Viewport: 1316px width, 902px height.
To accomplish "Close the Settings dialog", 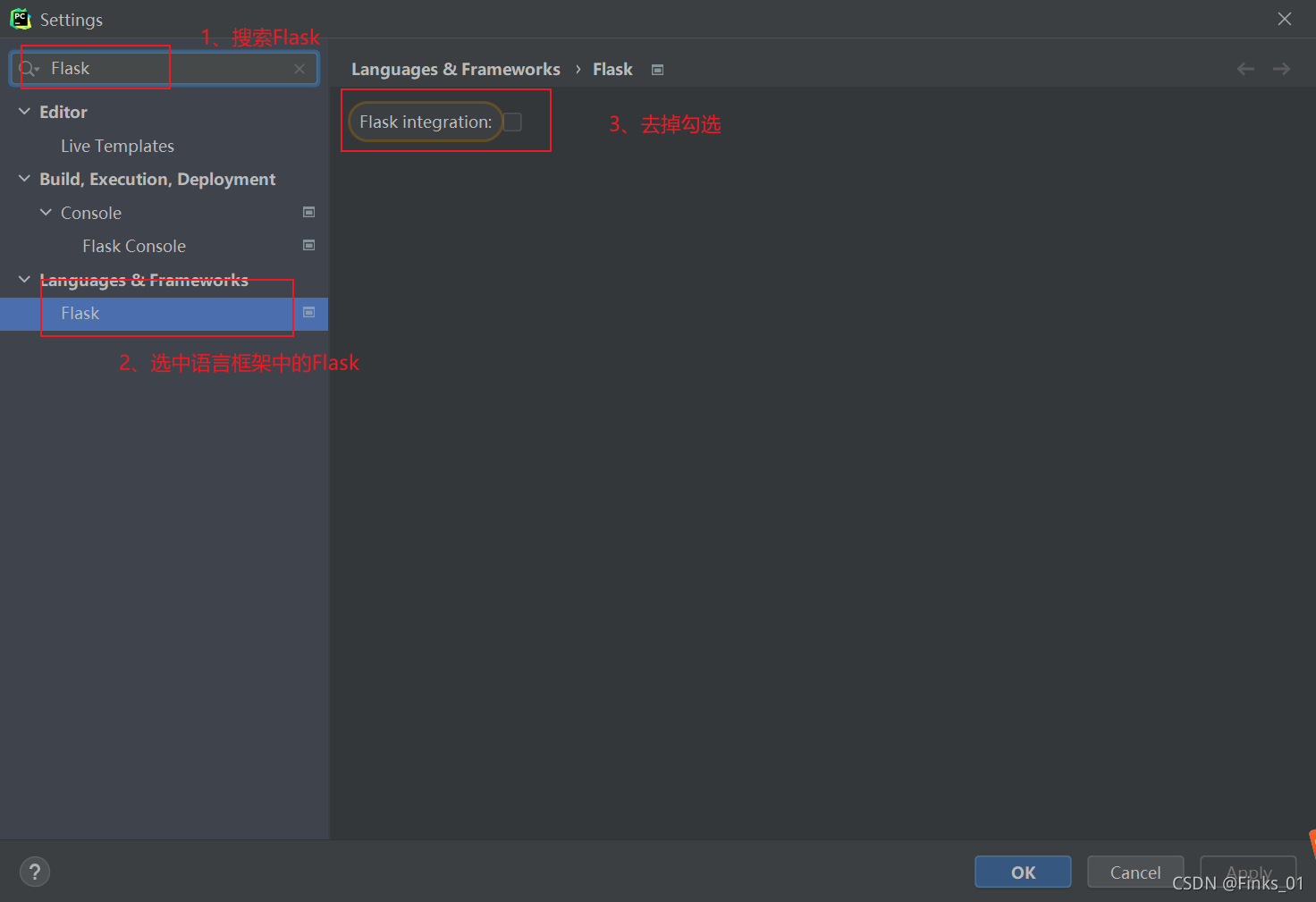I will 1285,19.
